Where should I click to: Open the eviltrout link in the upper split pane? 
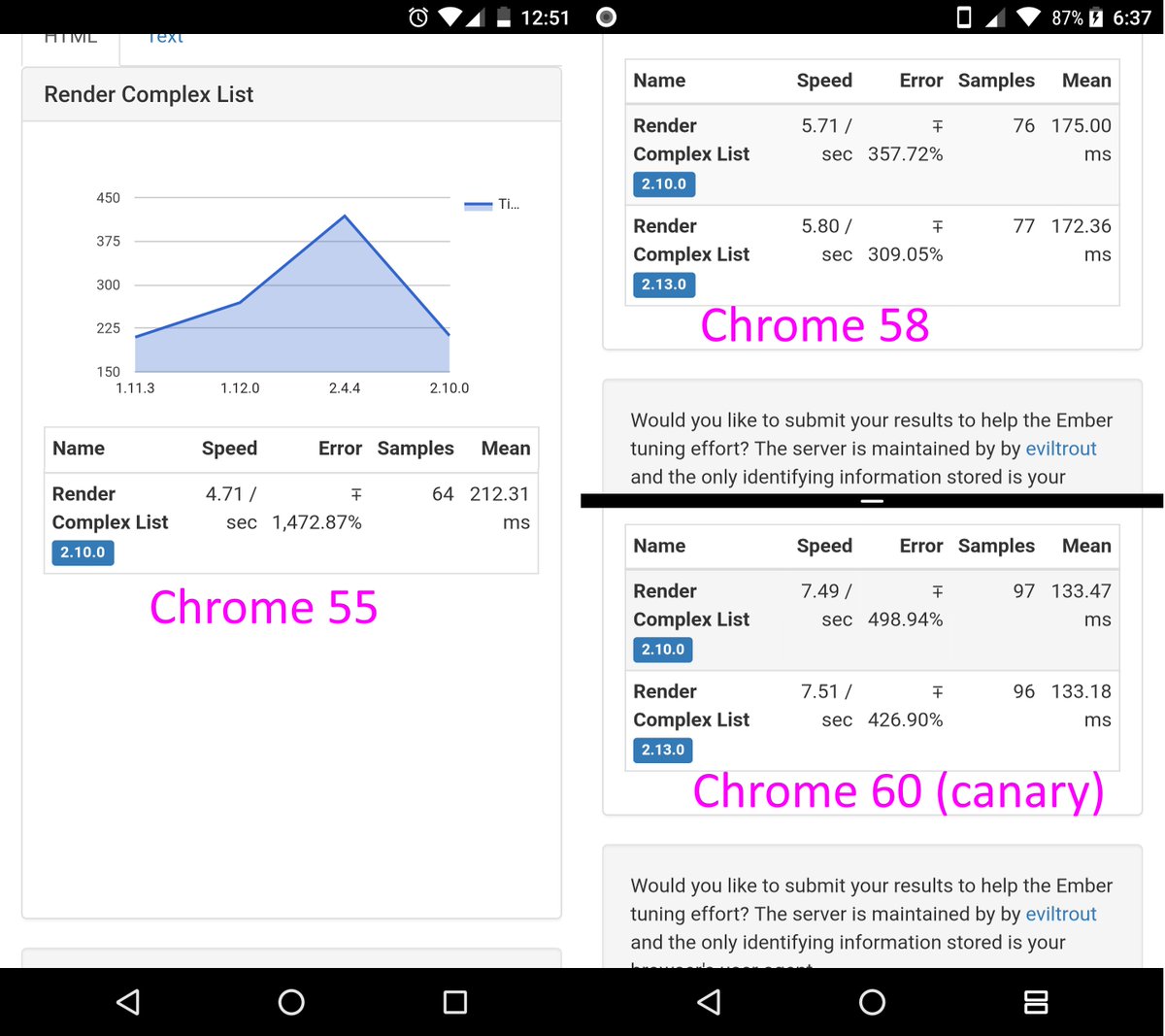1061,449
